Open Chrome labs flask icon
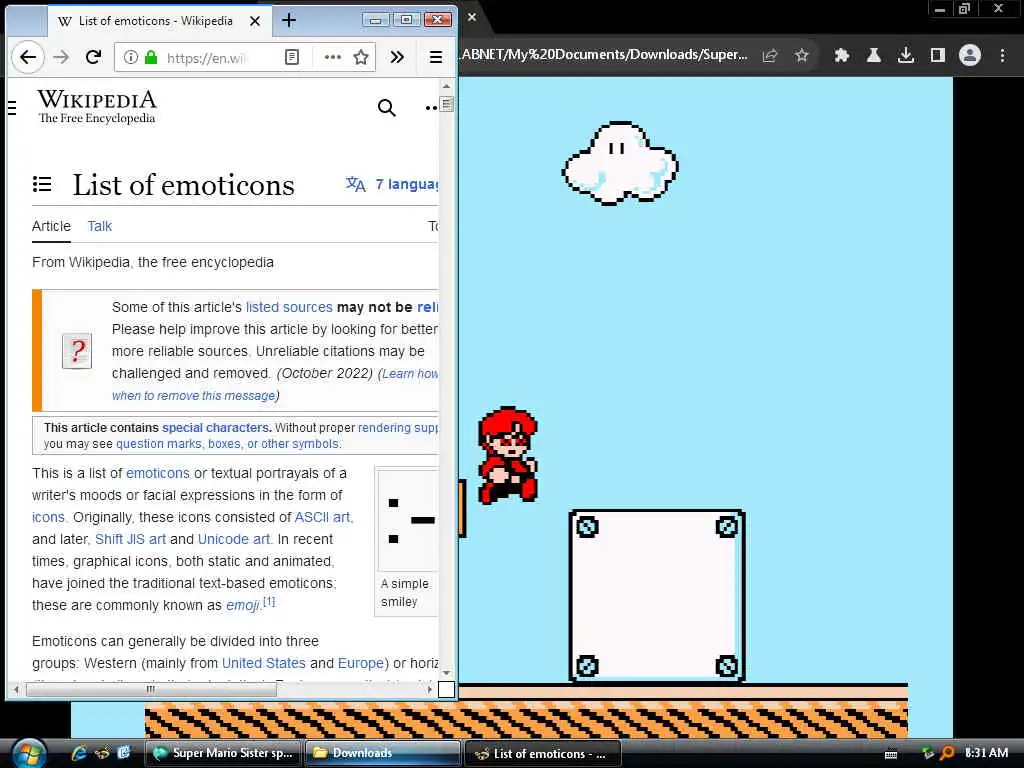 coord(874,56)
